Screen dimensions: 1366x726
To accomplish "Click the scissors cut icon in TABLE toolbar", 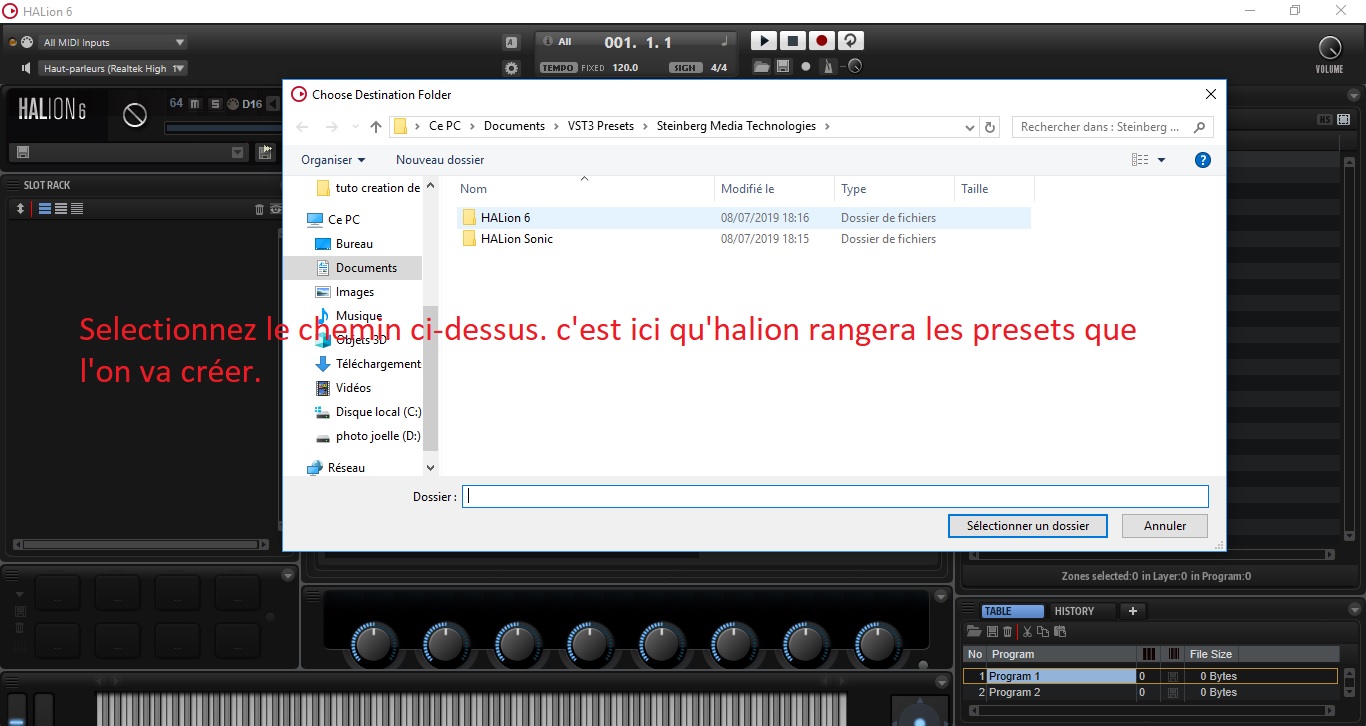I will 1027,631.
